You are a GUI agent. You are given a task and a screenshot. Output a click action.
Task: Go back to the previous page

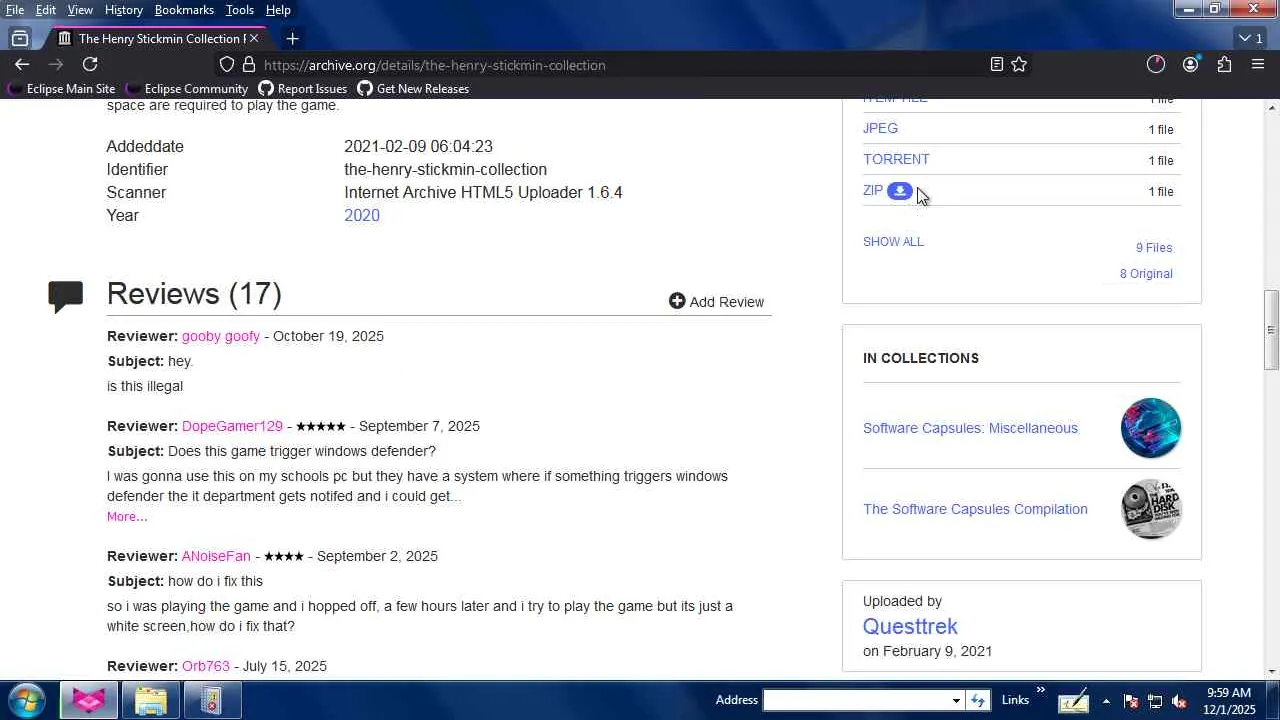[x=22, y=64]
